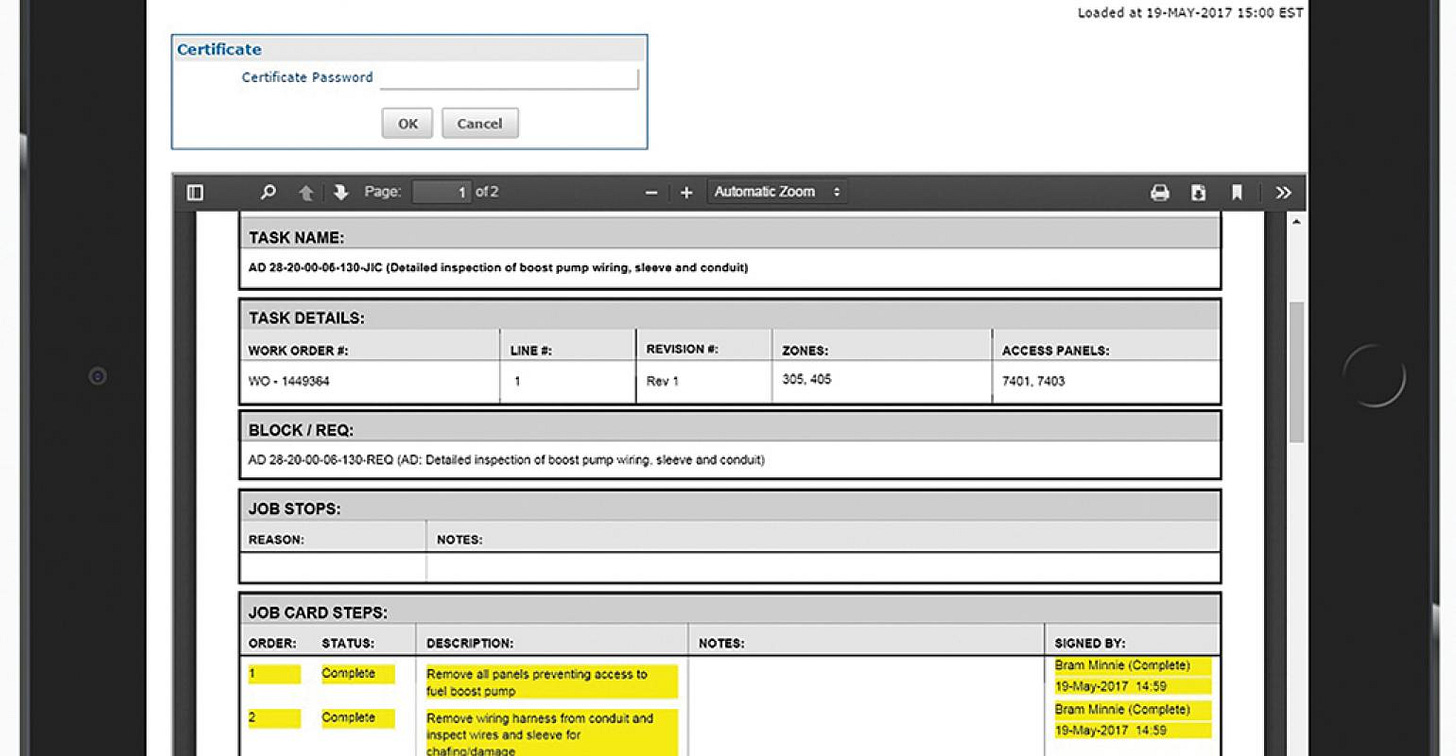
Task: Zoom in with the plus icon
Action: click(686, 193)
